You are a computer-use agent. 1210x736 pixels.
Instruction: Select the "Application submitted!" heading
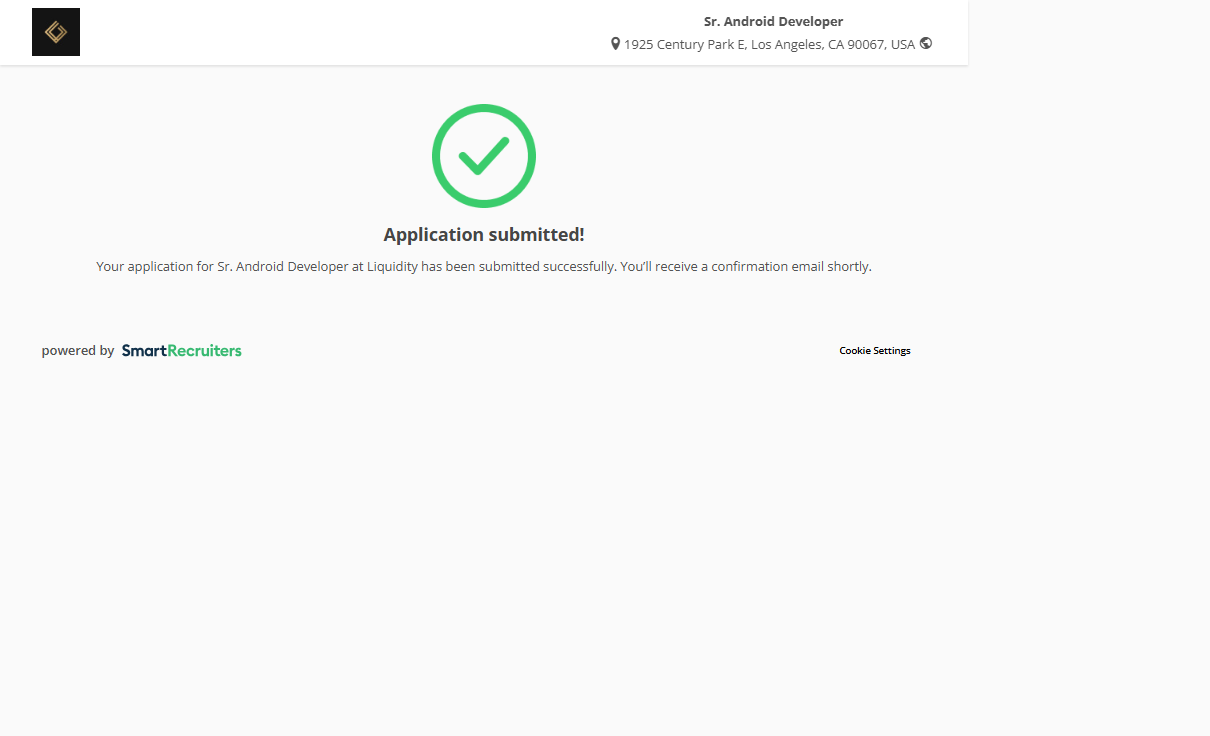pos(484,235)
